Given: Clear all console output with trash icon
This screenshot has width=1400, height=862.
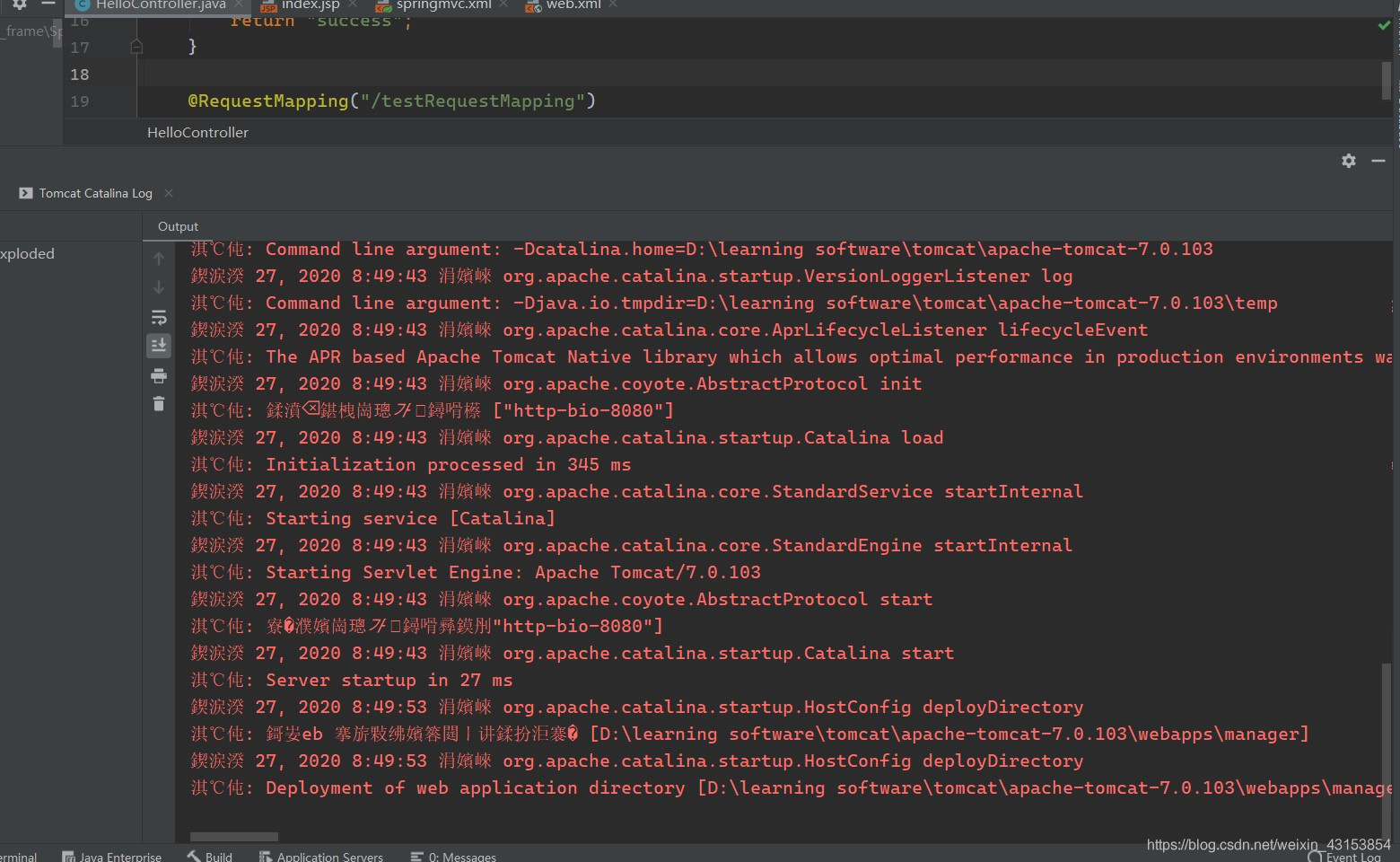Looking at the screenshot, I should click(x=159, y=404).
